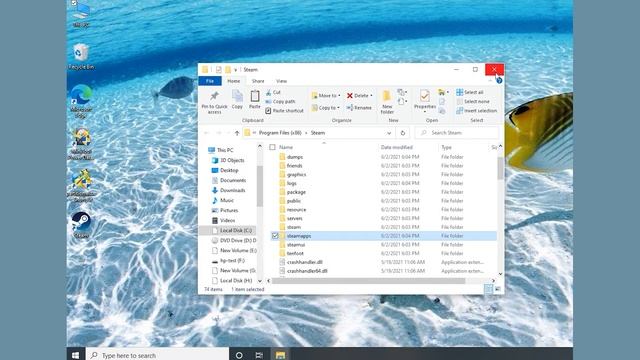Open New item dropdown in ribbon
The height and width of the screenshot is (360, 640).
click(x=402, y=92)
